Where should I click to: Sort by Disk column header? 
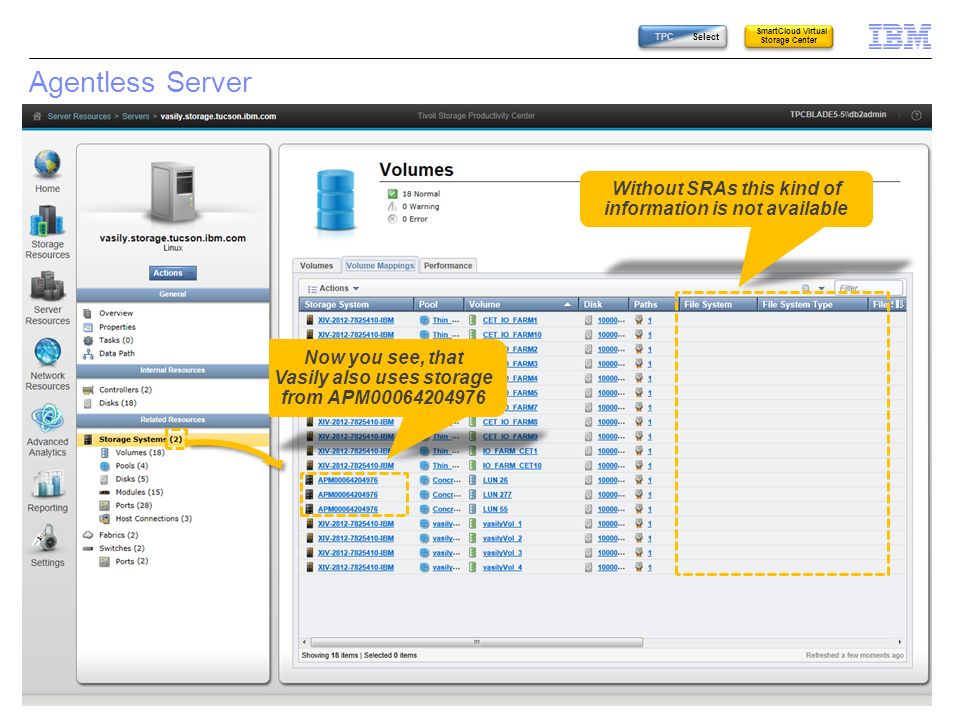(604, 304)
